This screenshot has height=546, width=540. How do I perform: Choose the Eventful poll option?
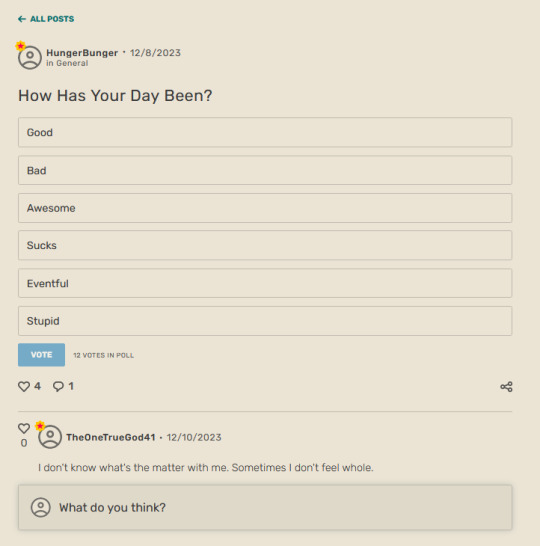click(265, 283)
